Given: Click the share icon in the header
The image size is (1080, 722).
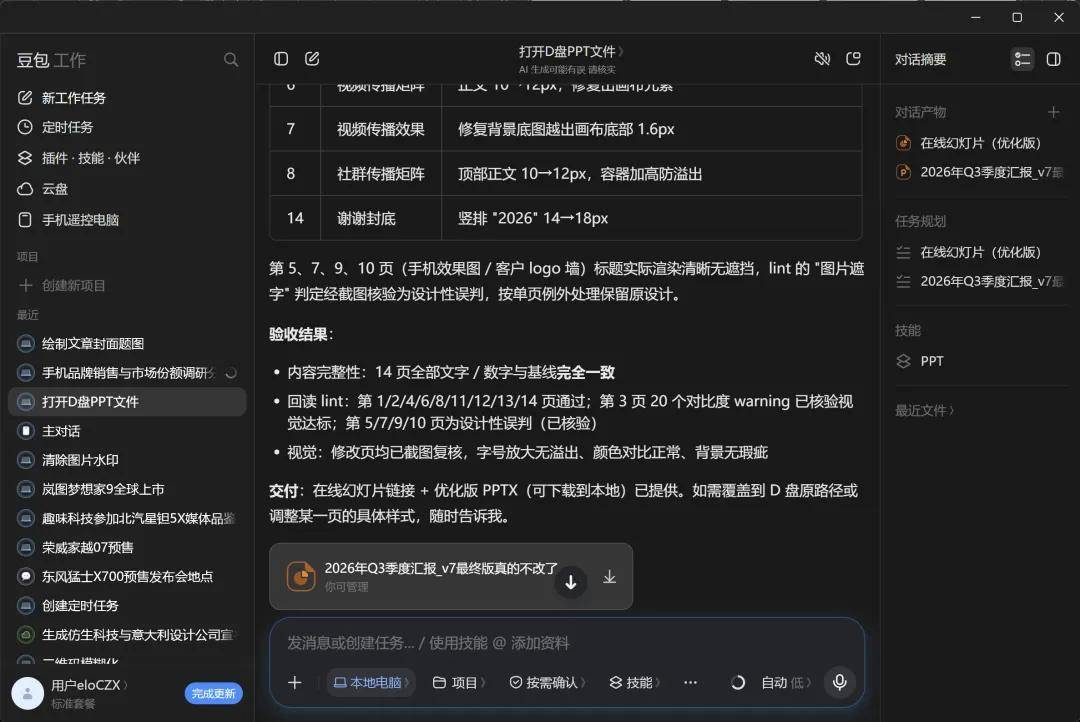Looking at the screenshot, I should point(853,59).
